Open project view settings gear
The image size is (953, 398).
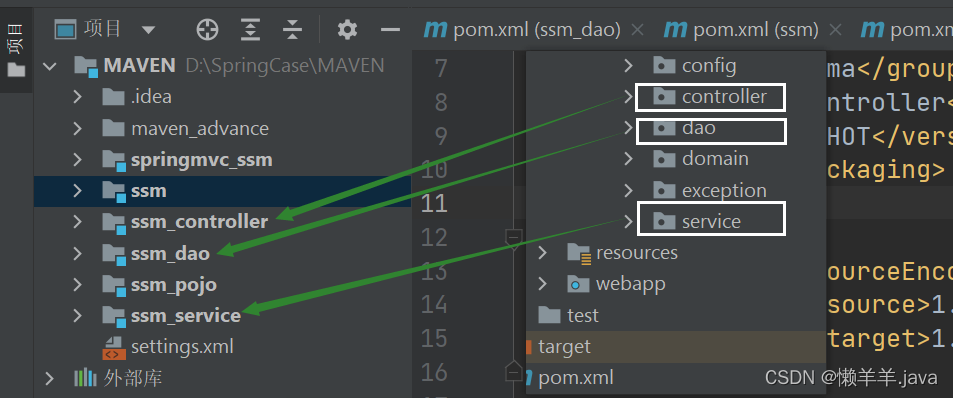(x=347, y=29)
